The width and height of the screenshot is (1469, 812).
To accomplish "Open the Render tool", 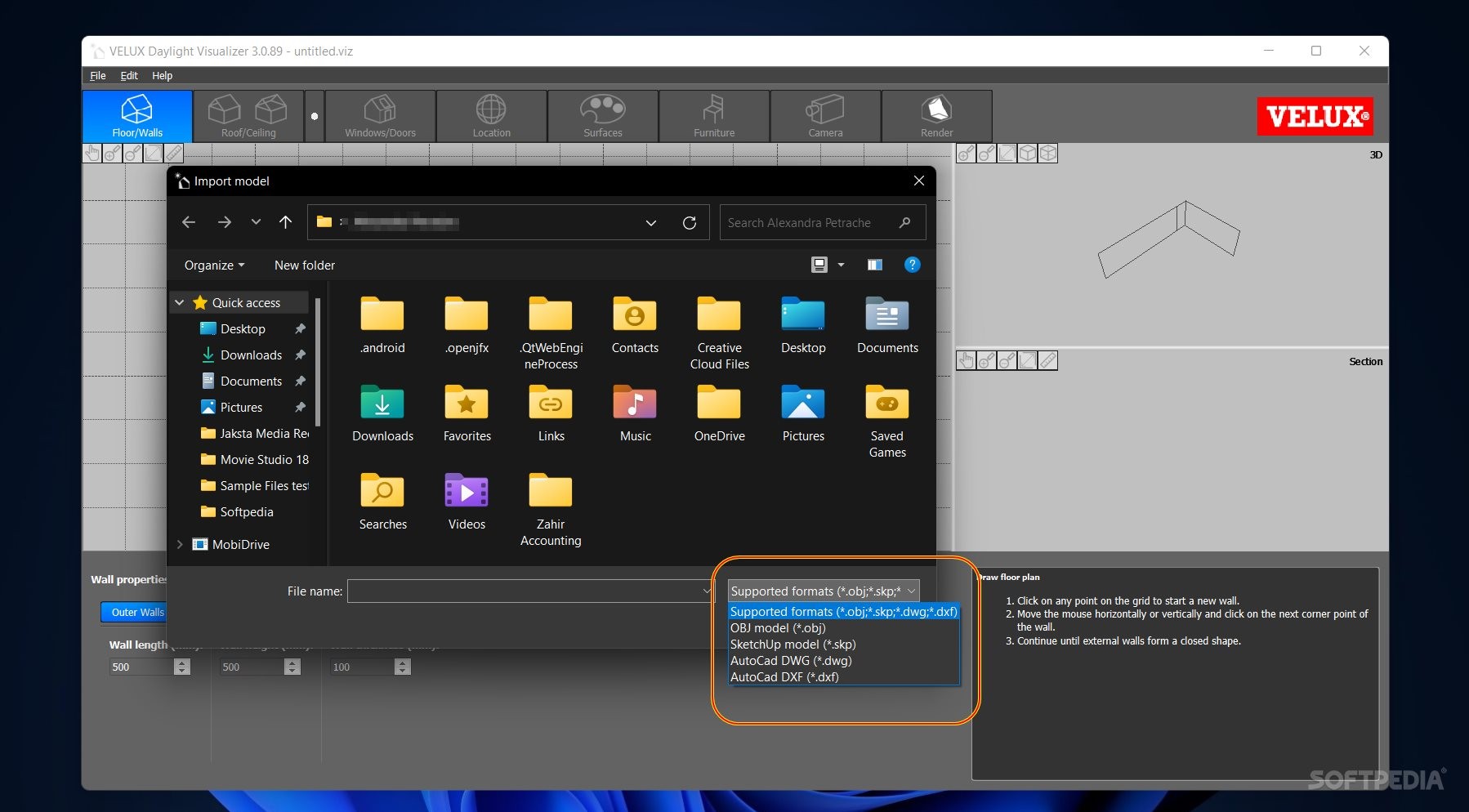I will [936, 116].
